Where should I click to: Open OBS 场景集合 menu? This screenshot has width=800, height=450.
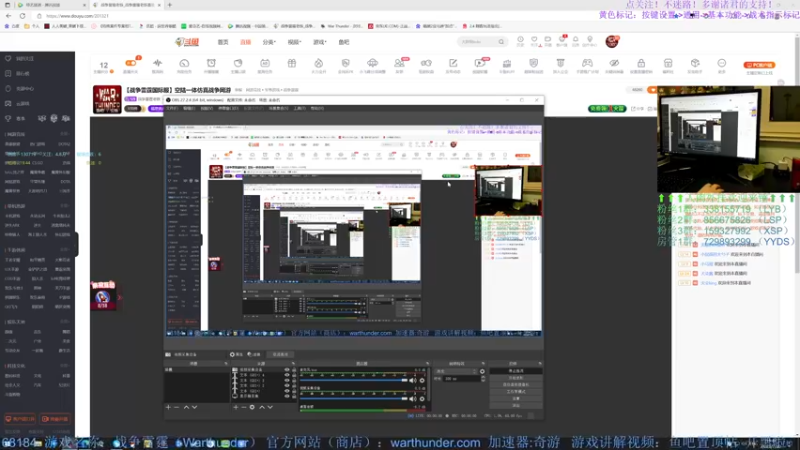279,108
